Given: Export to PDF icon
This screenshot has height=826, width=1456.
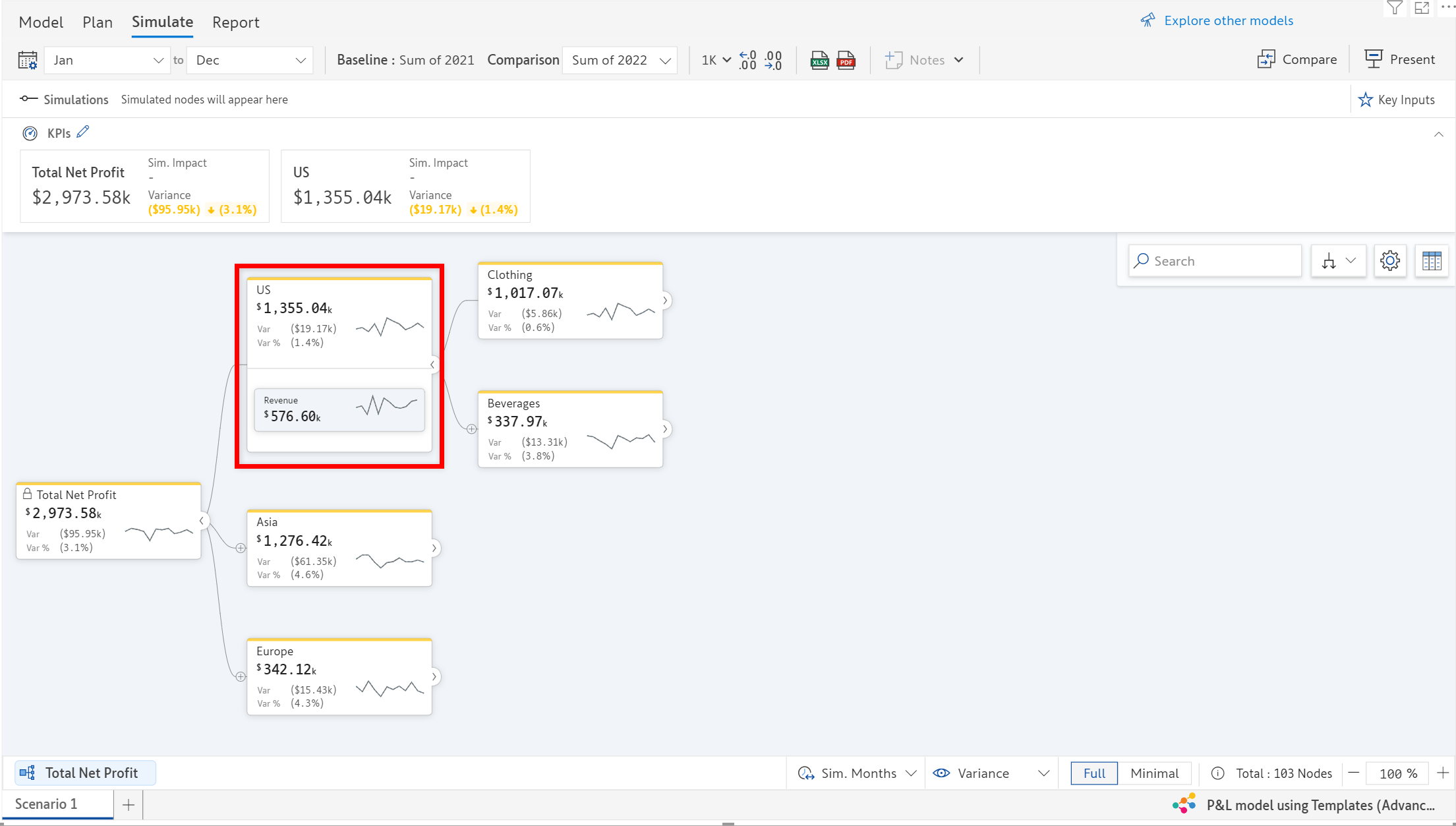Looking at the screenshot, I should (x=846, y=60).
